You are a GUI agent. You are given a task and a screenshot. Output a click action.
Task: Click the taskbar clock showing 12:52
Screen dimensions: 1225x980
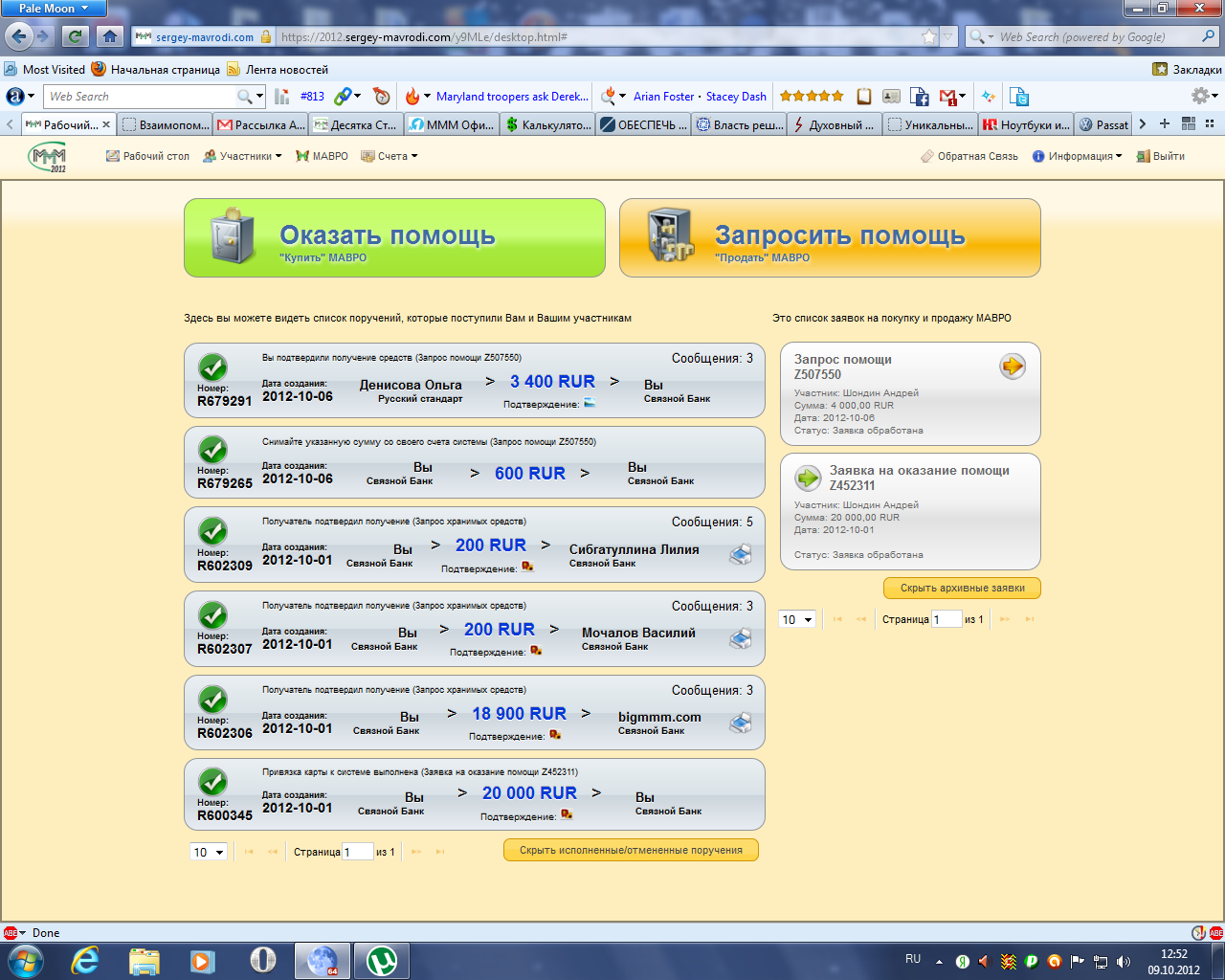pyautogui.click(x=1173, y=954)
